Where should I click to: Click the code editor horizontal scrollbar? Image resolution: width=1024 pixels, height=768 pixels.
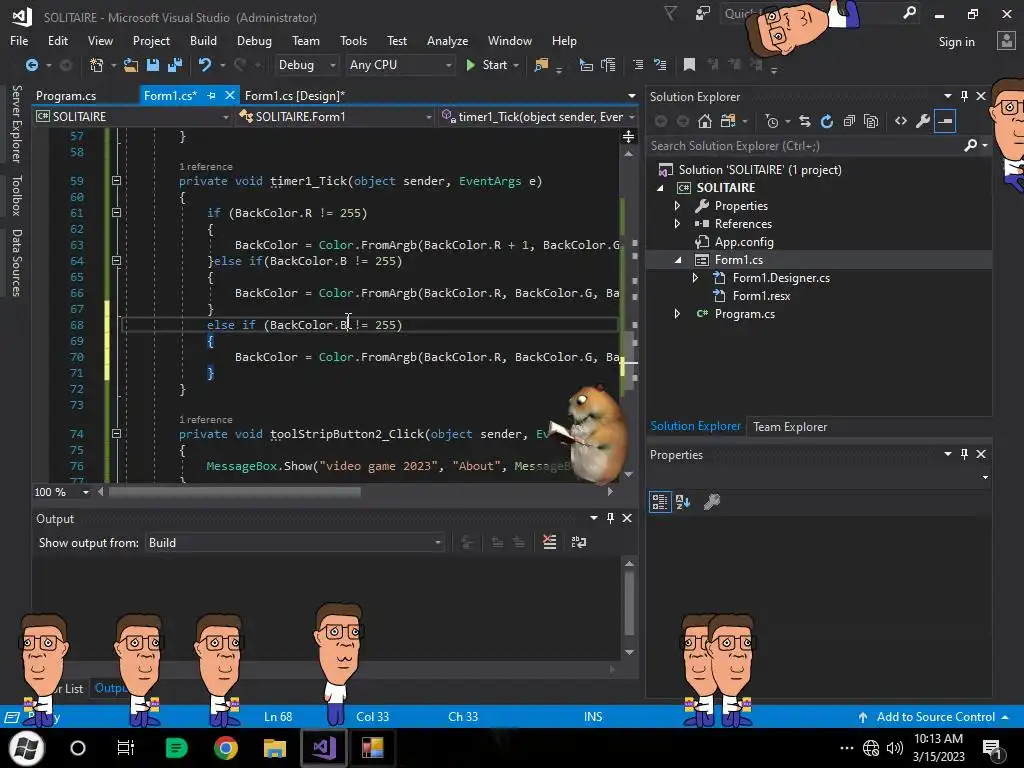tap(235, 492)
